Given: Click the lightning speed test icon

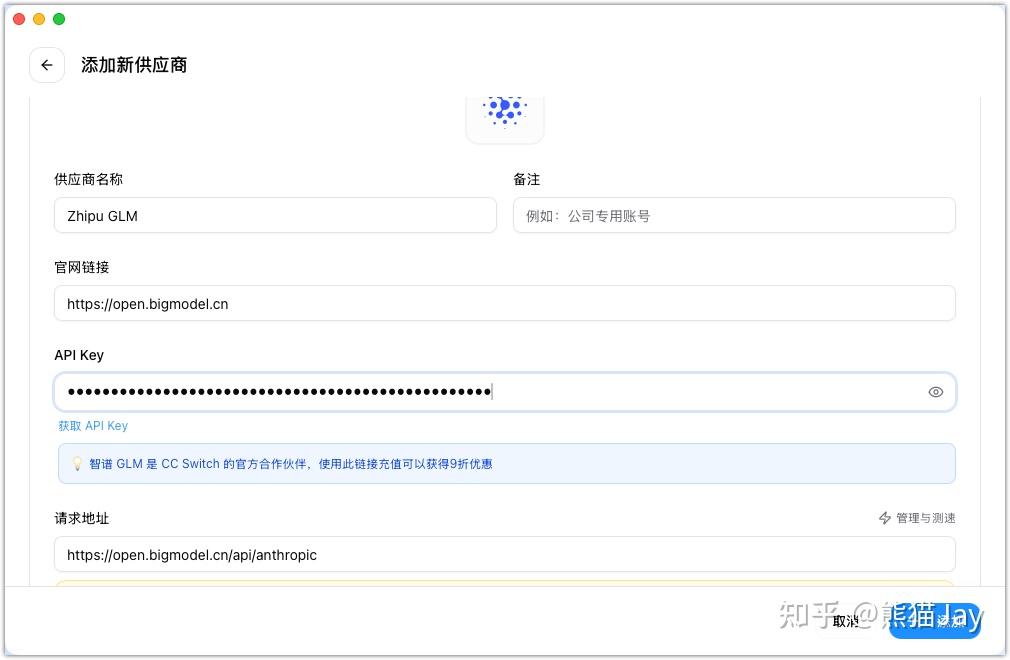Looking at the screenshot, I should [x=885, y=518].
